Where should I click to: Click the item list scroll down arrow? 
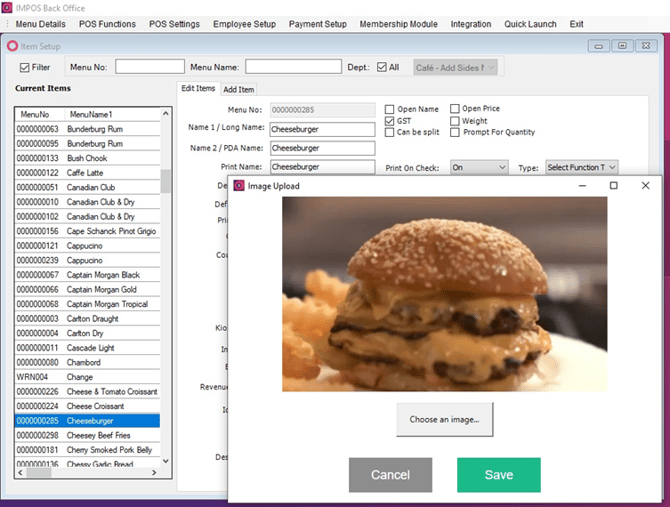(x=166, y=461)
